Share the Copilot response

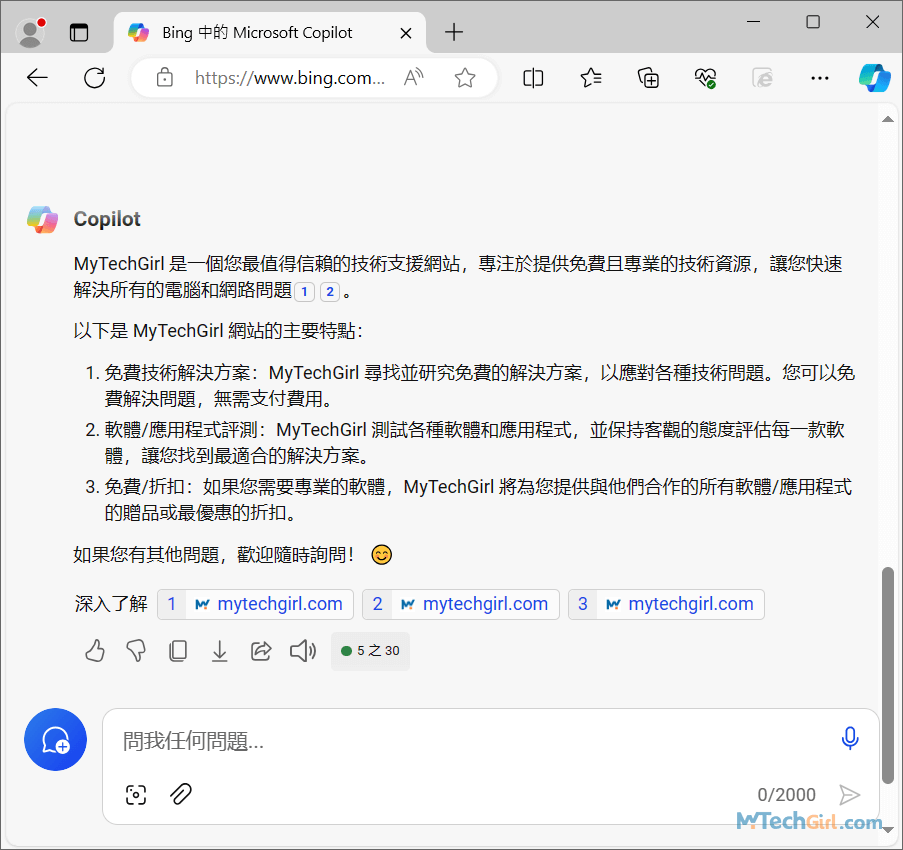261,651
